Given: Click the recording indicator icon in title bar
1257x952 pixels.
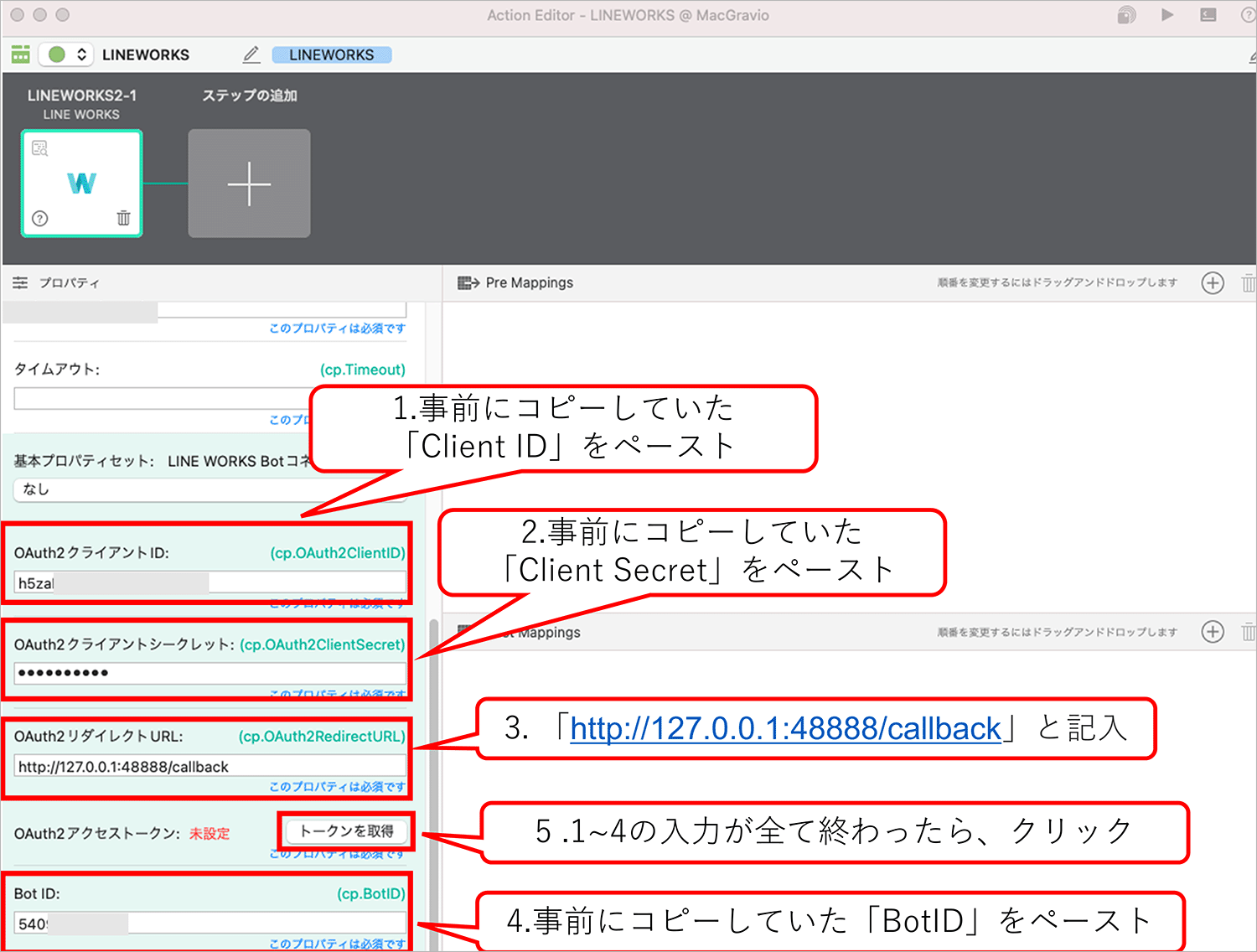Looking at the screenshot, I should 1127,15.
